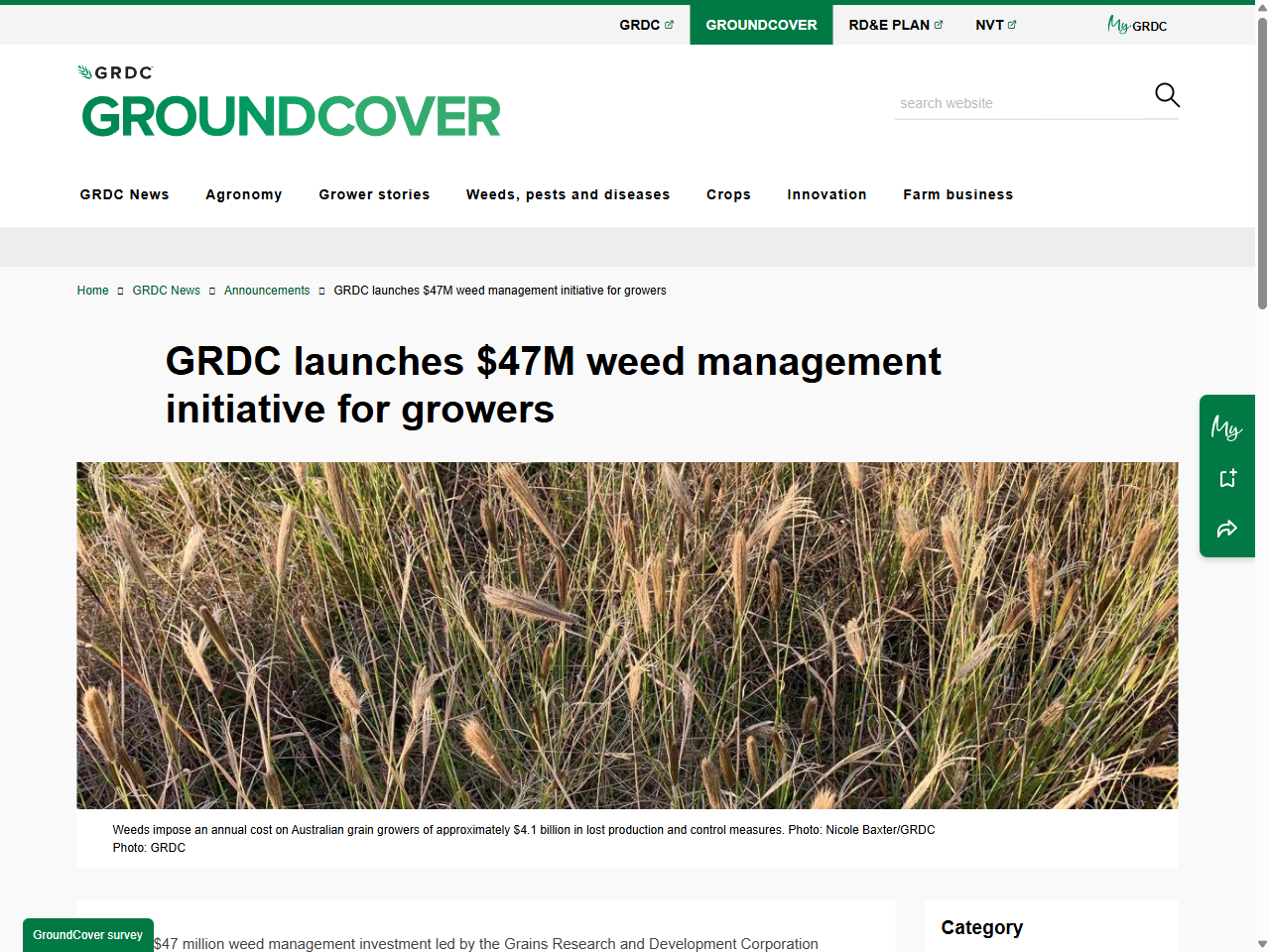
Task: Click the page scrollbar on the right
Action: tap(1261, 159)
